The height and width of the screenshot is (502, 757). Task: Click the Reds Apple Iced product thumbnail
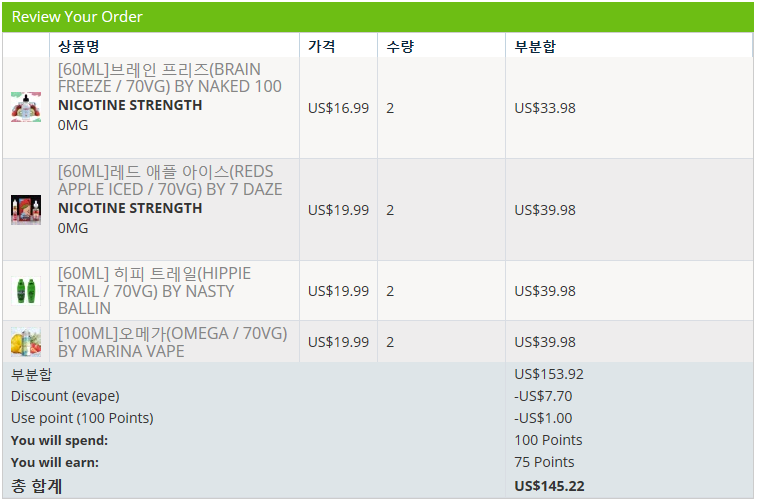pos(26,210)
